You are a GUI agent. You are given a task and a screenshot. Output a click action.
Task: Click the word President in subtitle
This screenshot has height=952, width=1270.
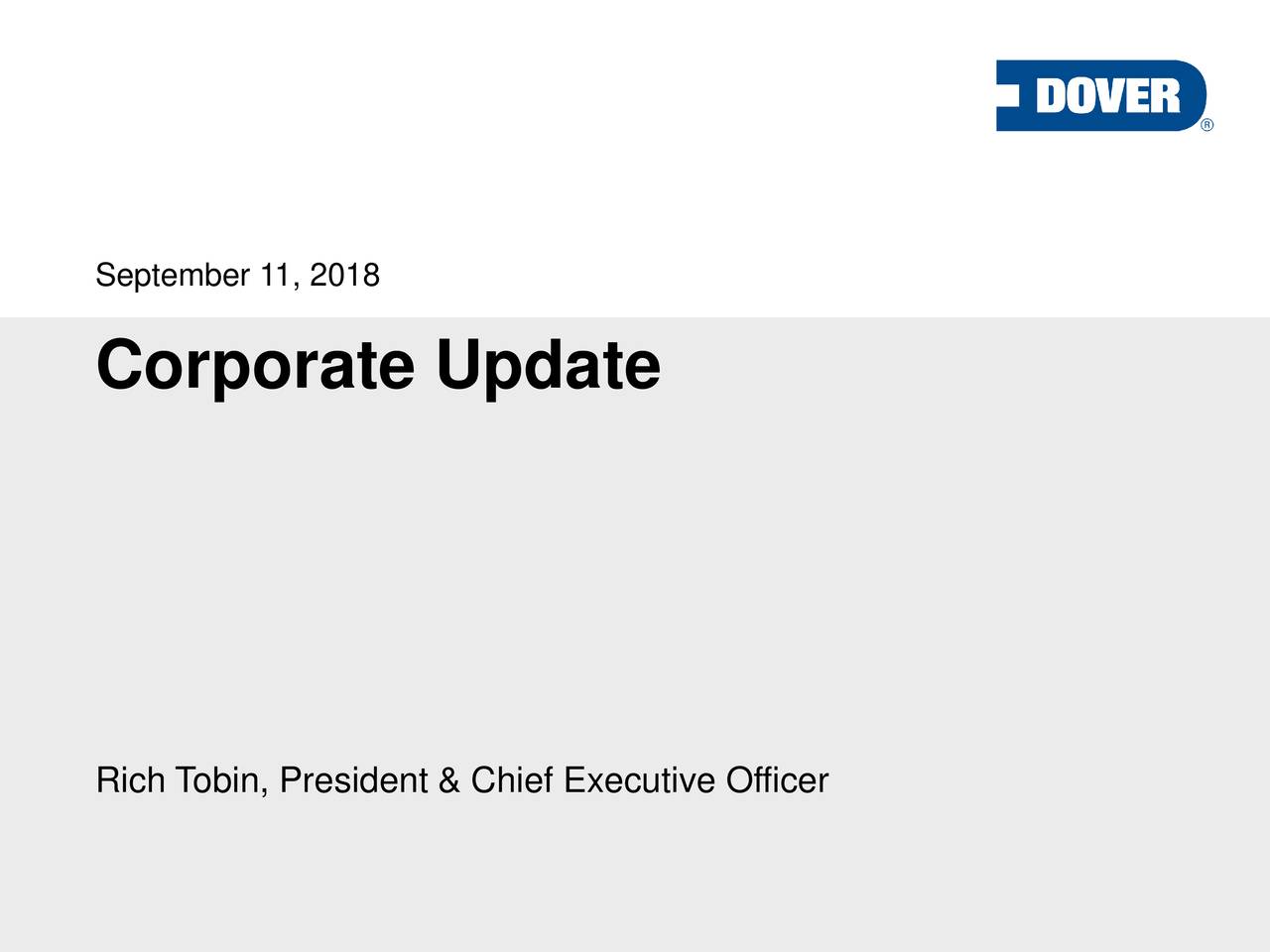[x=353, y=780]
